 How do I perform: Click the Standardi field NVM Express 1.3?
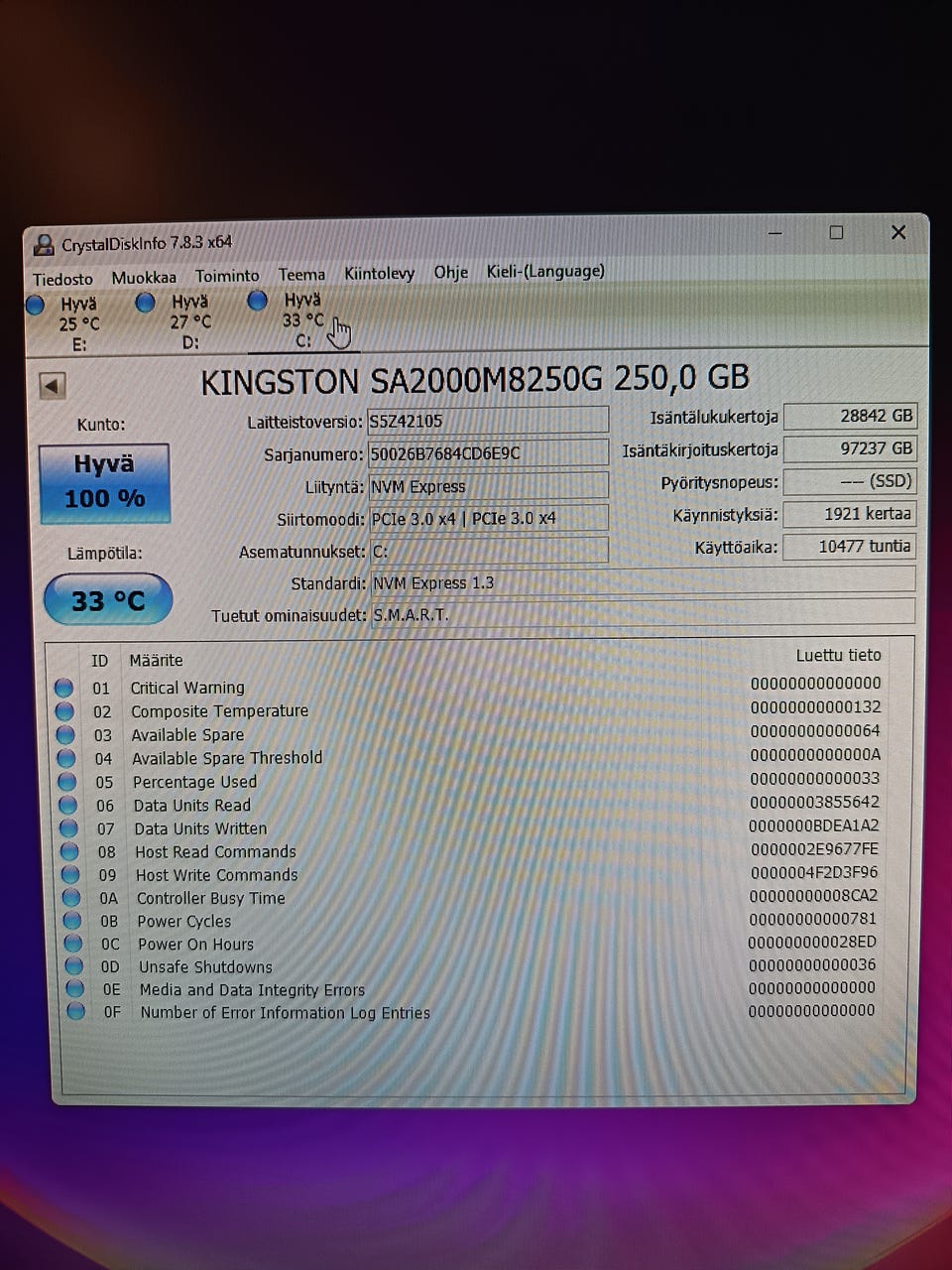[643, 582]
